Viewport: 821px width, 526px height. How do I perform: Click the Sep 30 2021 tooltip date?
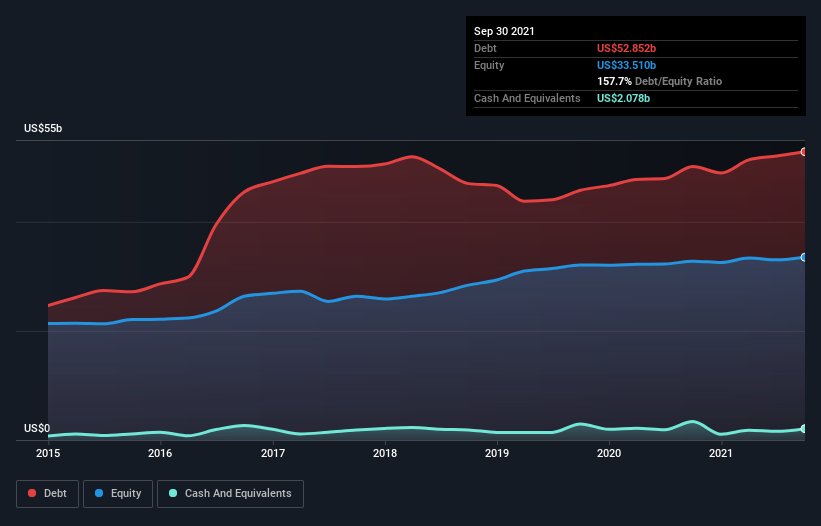click(x=504, y=31)
